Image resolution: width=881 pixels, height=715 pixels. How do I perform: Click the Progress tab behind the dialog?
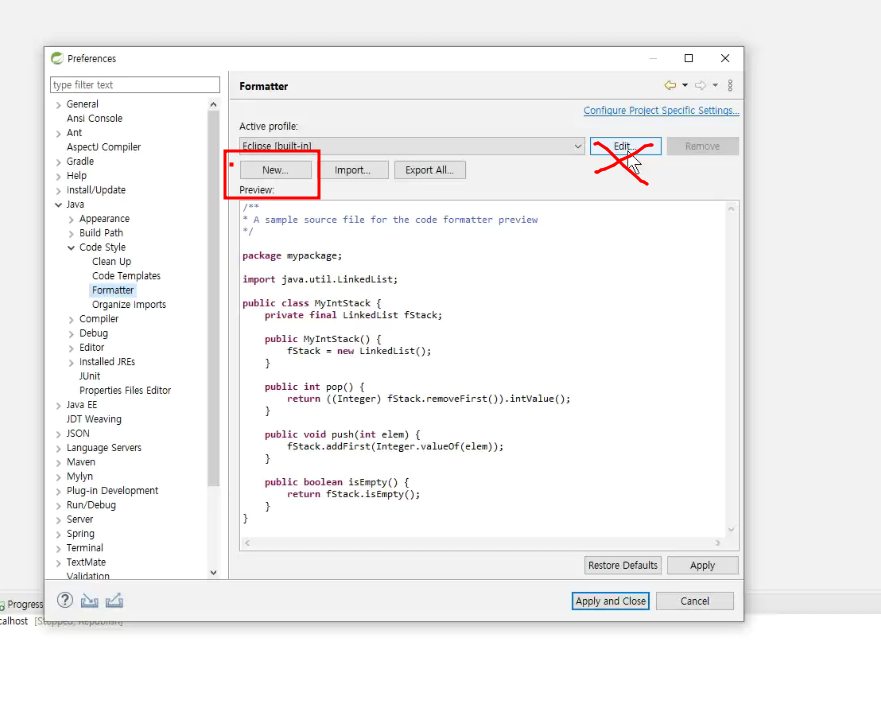22,604
